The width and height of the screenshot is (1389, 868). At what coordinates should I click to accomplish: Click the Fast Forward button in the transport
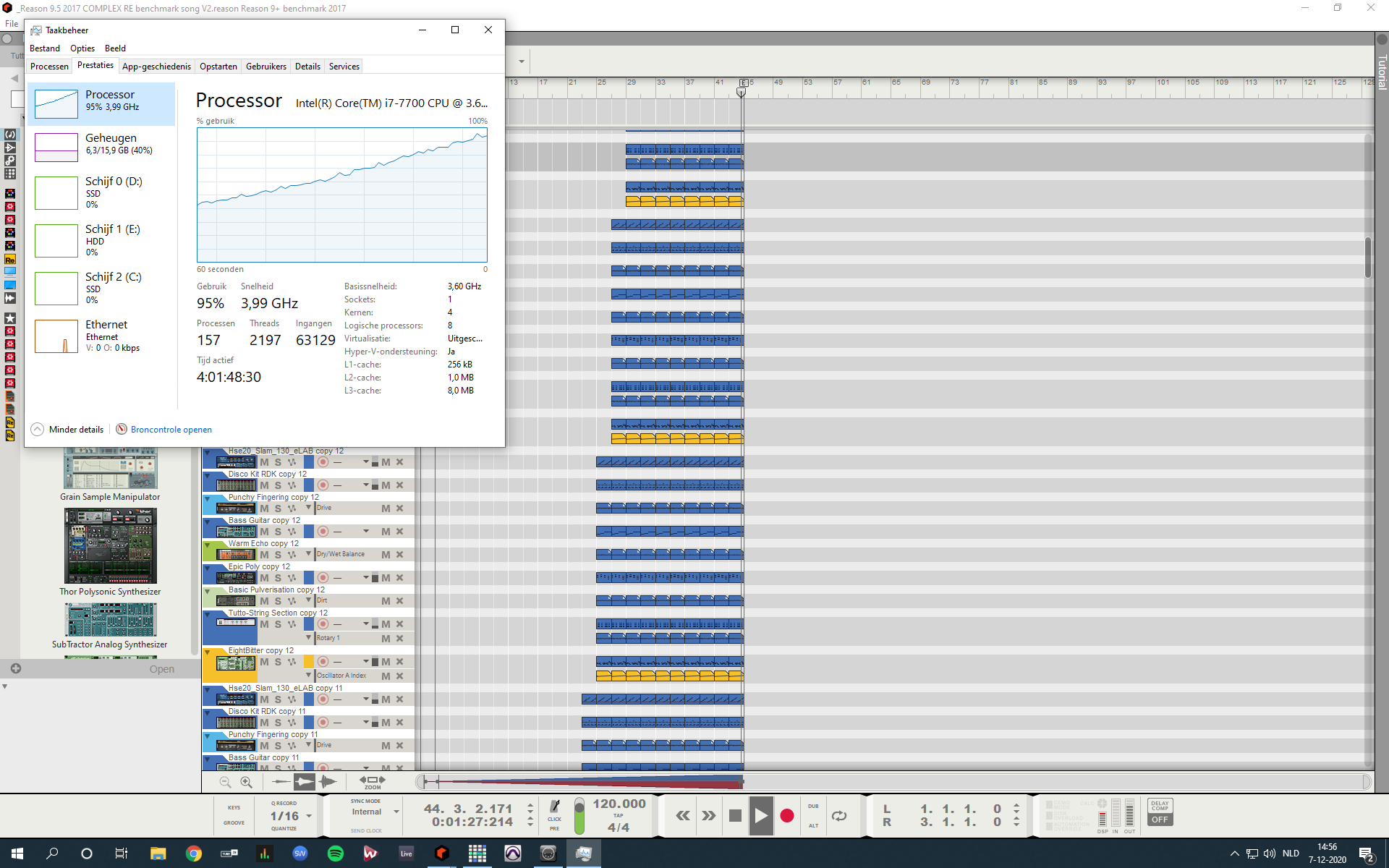tap(708, 816)
